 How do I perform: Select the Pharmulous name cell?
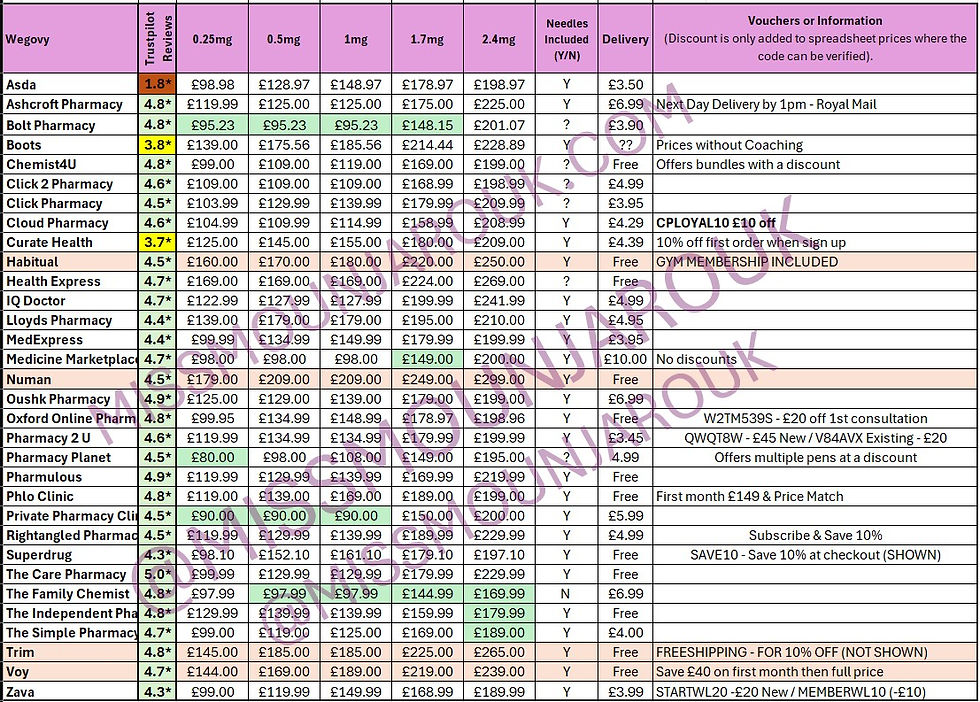(x=70, y=477)
